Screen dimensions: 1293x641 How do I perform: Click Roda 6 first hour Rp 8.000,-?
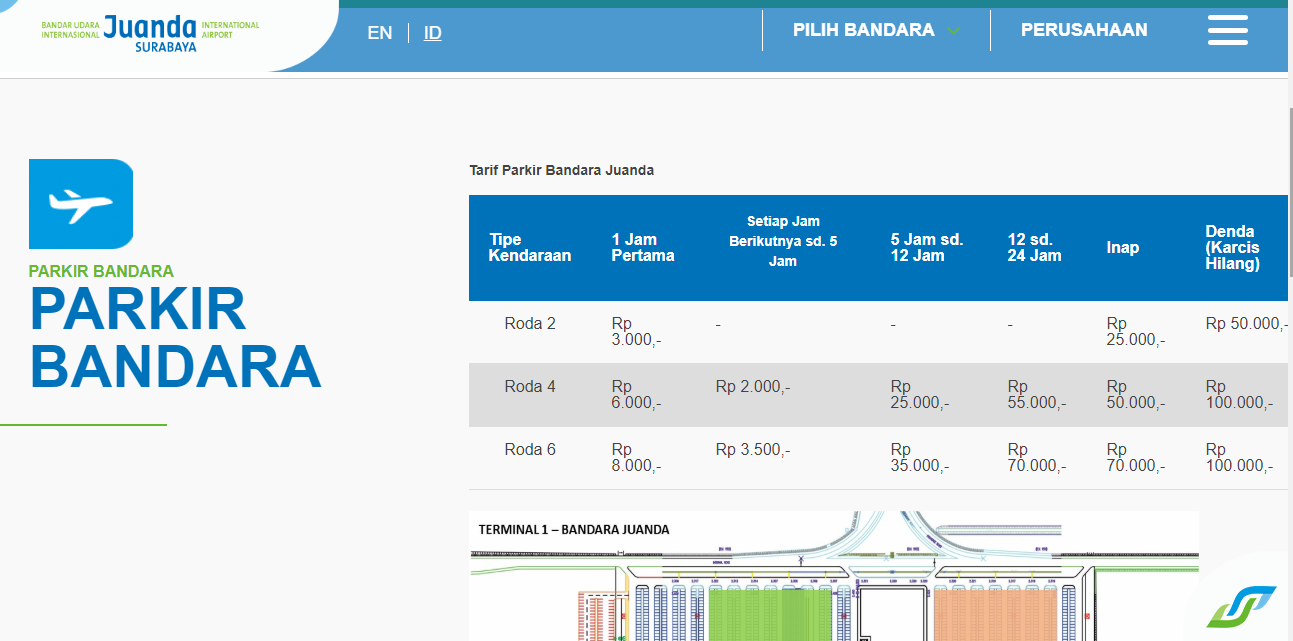pos(637,458)
